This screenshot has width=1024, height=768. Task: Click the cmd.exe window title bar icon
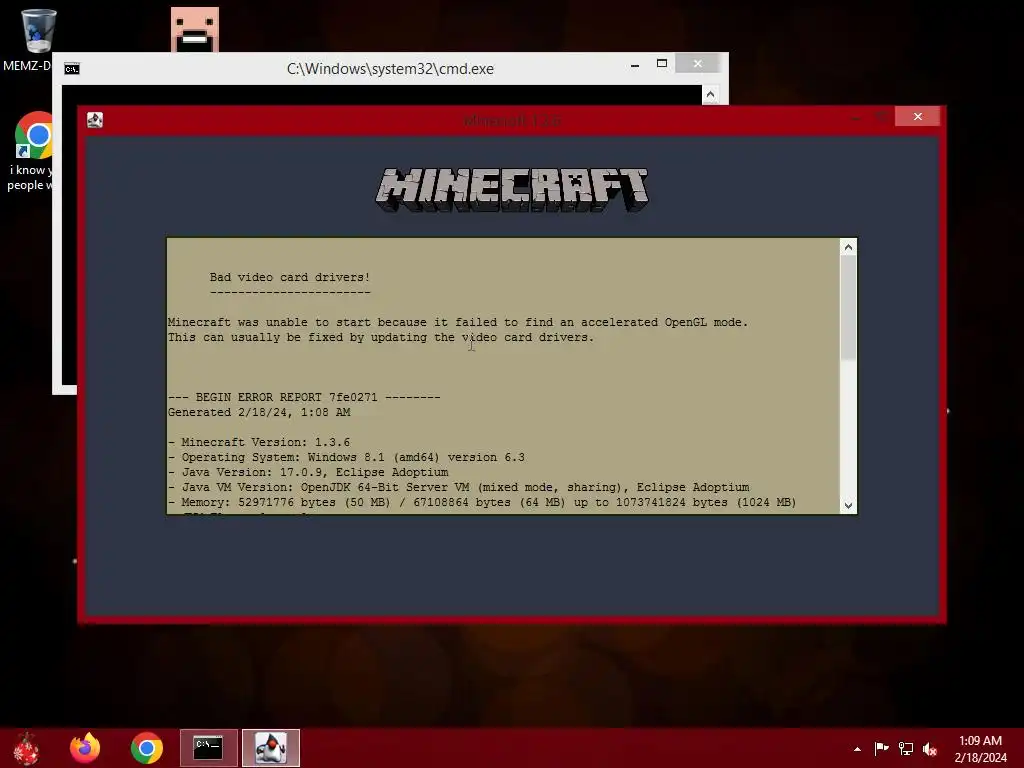point(72,69)
